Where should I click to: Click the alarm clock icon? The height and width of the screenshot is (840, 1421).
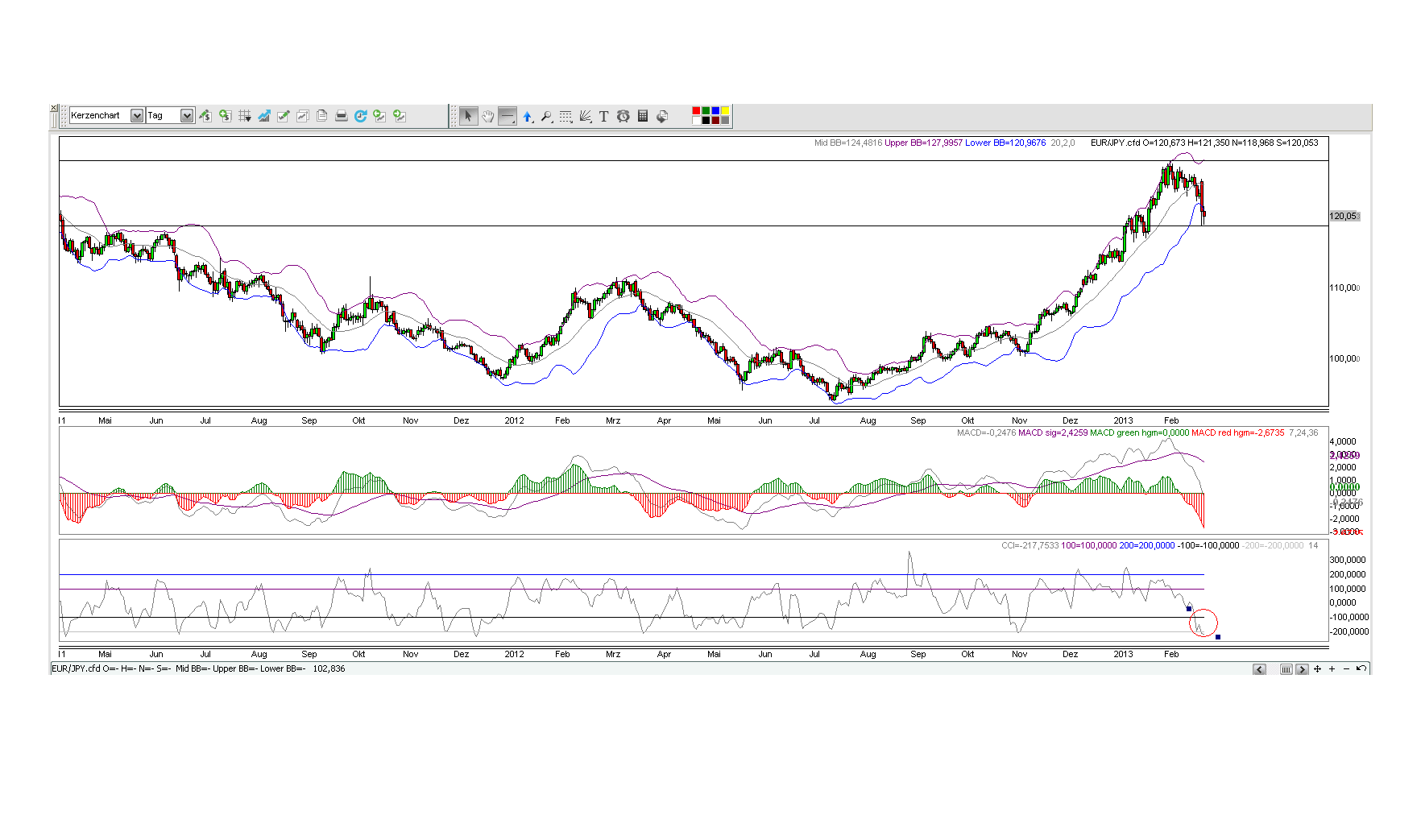coord(623,116)
